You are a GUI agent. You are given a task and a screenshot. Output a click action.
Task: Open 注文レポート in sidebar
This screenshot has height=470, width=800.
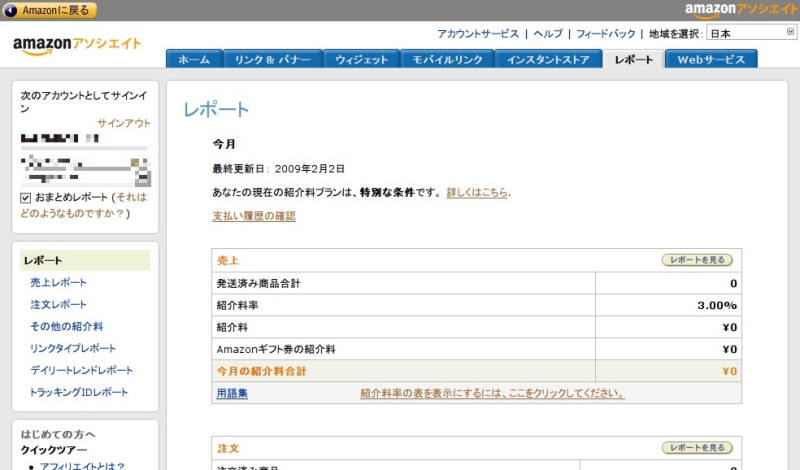point(58,304)
